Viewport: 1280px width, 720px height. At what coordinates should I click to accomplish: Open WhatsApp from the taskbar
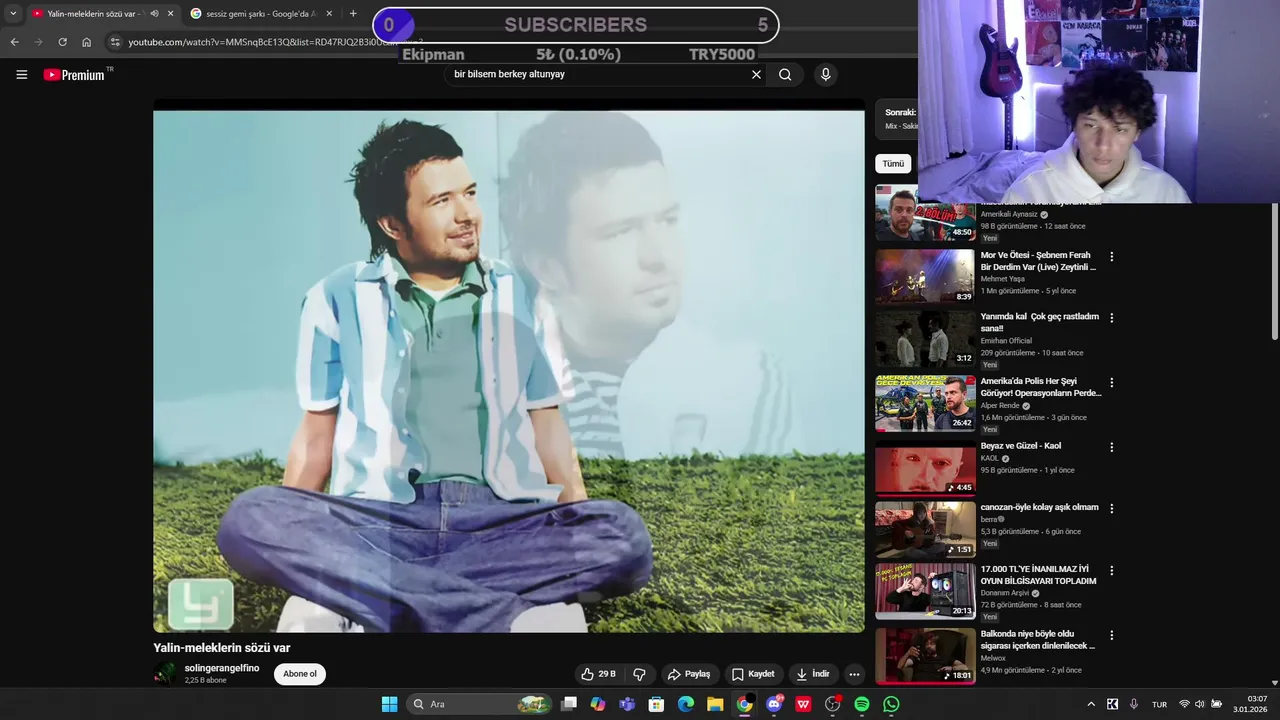click(x=891, y=704)
